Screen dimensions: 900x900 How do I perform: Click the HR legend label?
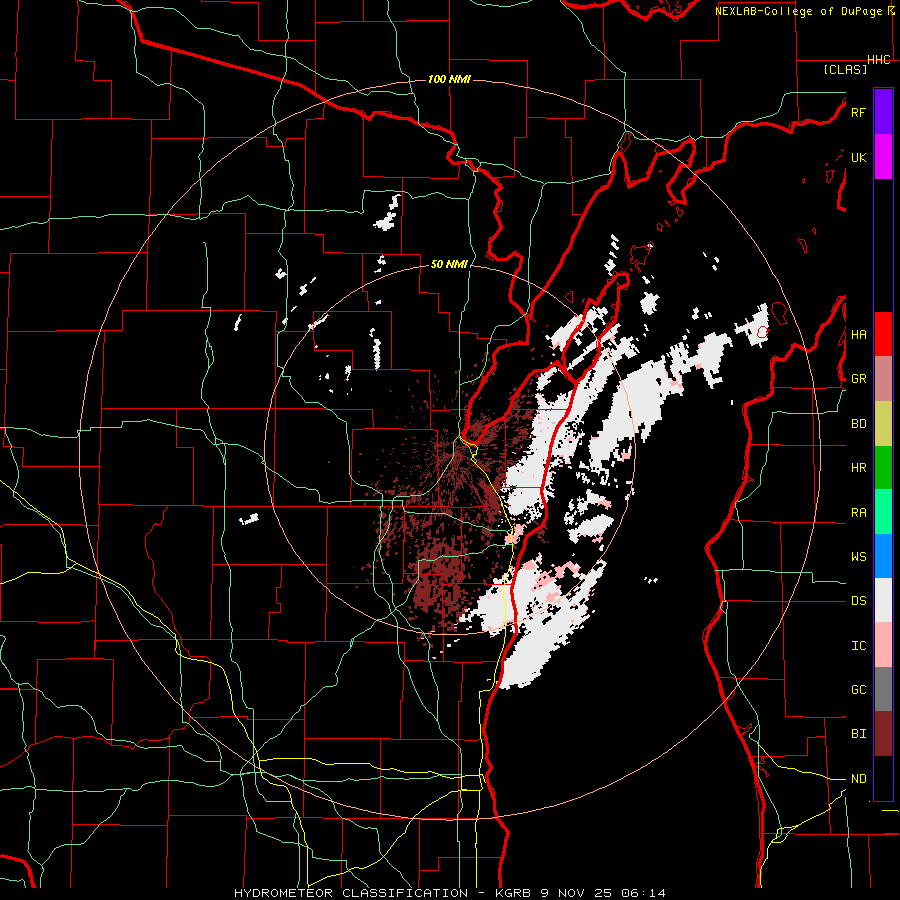click(x=859, y=468)
